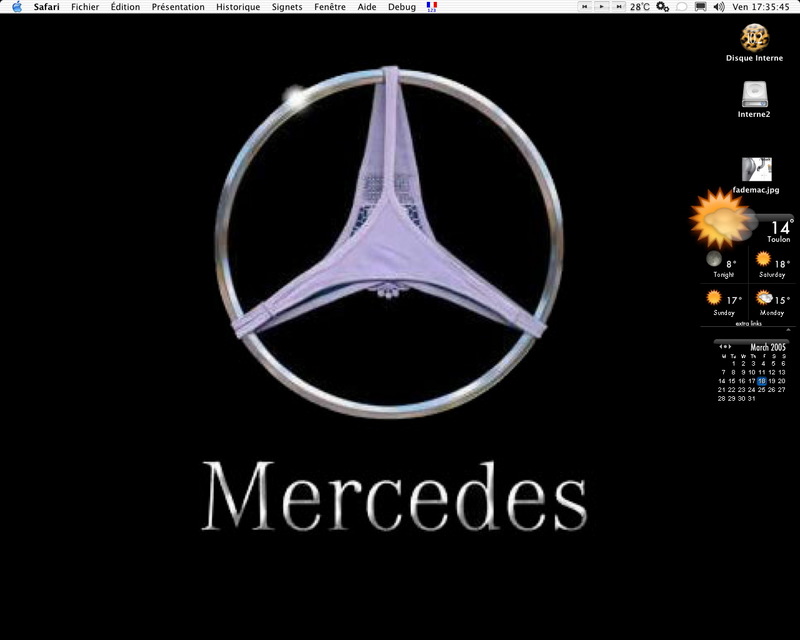Collapse weather widget with small up arrow
The height and width of the screenshot is (640, 800).
(x=788, y=330)
